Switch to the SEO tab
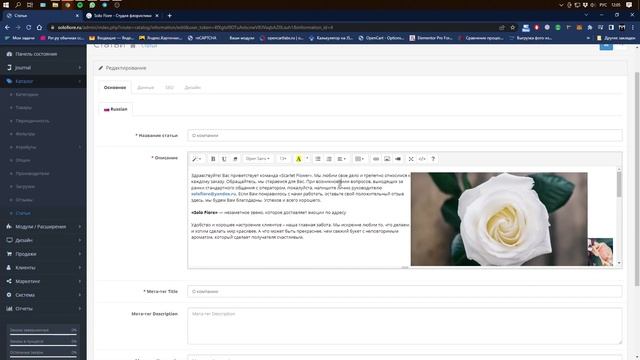640x360 pixels. click(x=169, y=87)
